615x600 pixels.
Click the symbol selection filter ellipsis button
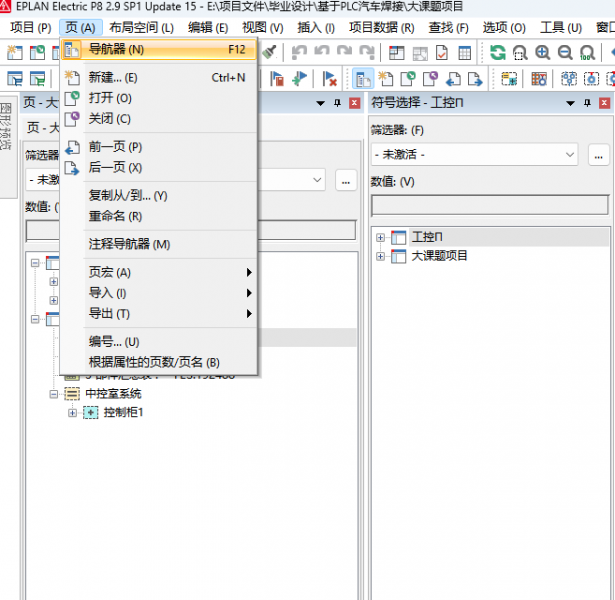tap(599, 155)
